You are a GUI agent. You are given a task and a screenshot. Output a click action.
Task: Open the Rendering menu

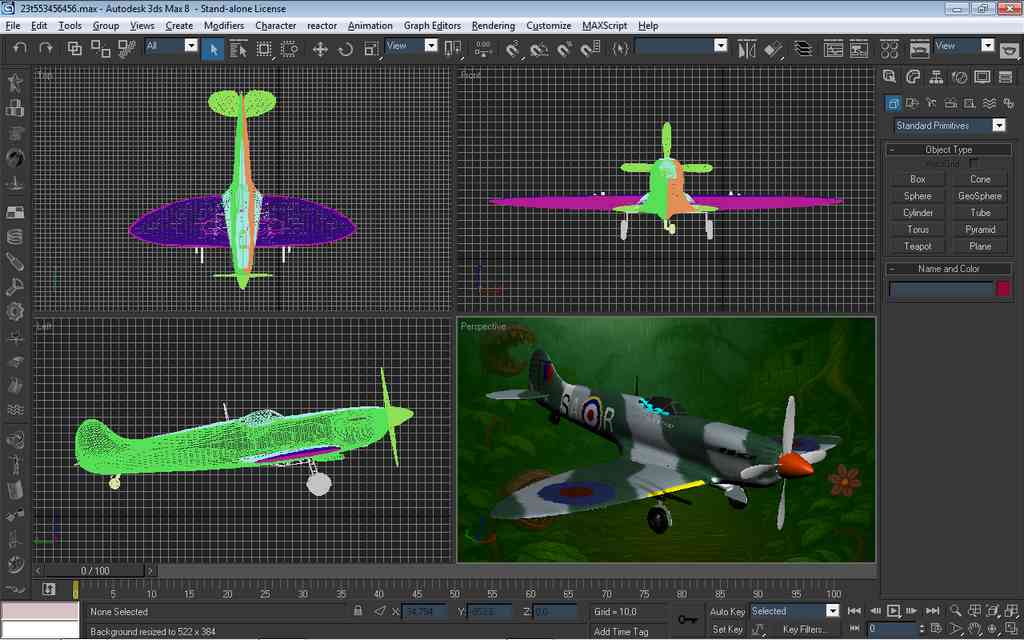coord(493,25)
